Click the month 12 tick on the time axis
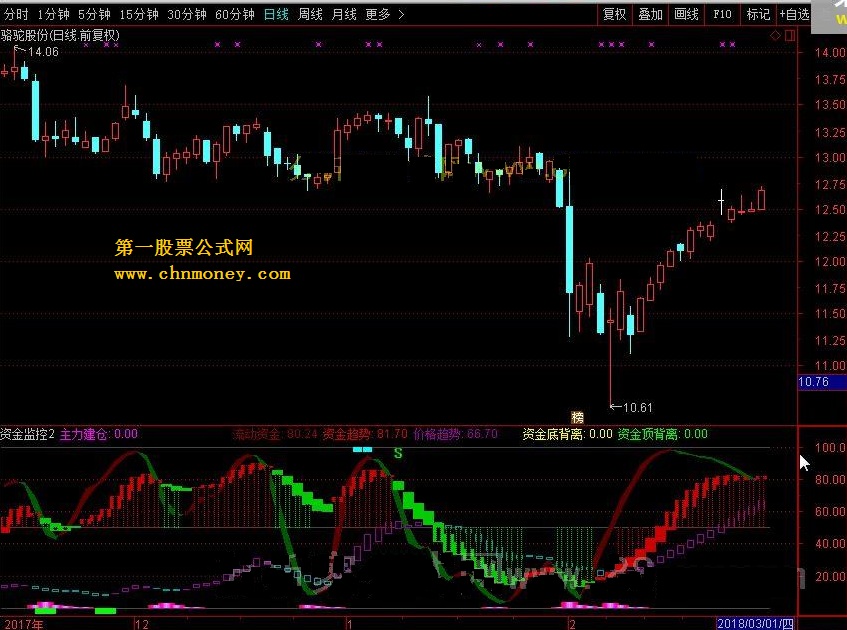847x630 pixels. (142, 625)
